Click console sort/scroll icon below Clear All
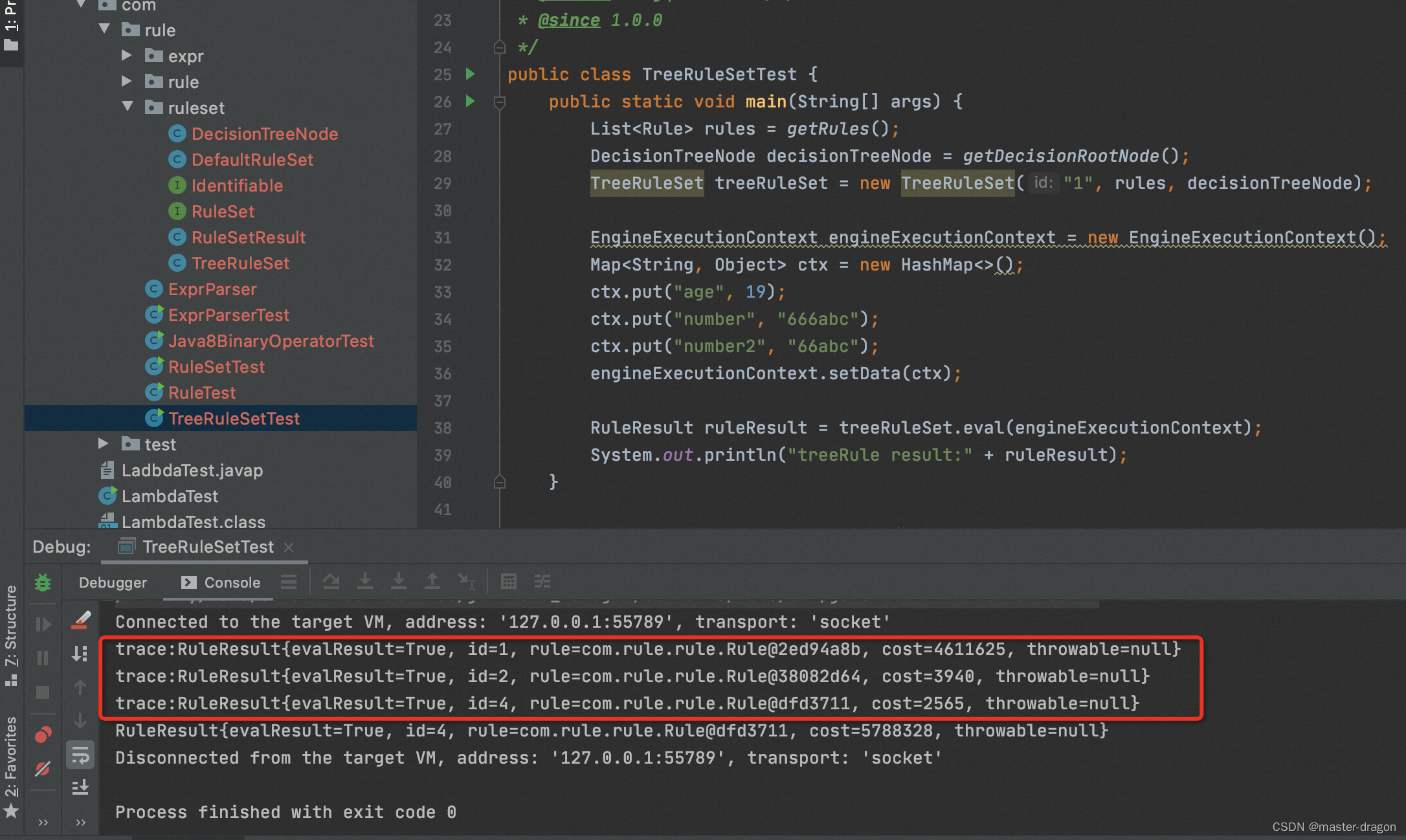The height and width of the screenshot is (840, 1406). (80, 654)
